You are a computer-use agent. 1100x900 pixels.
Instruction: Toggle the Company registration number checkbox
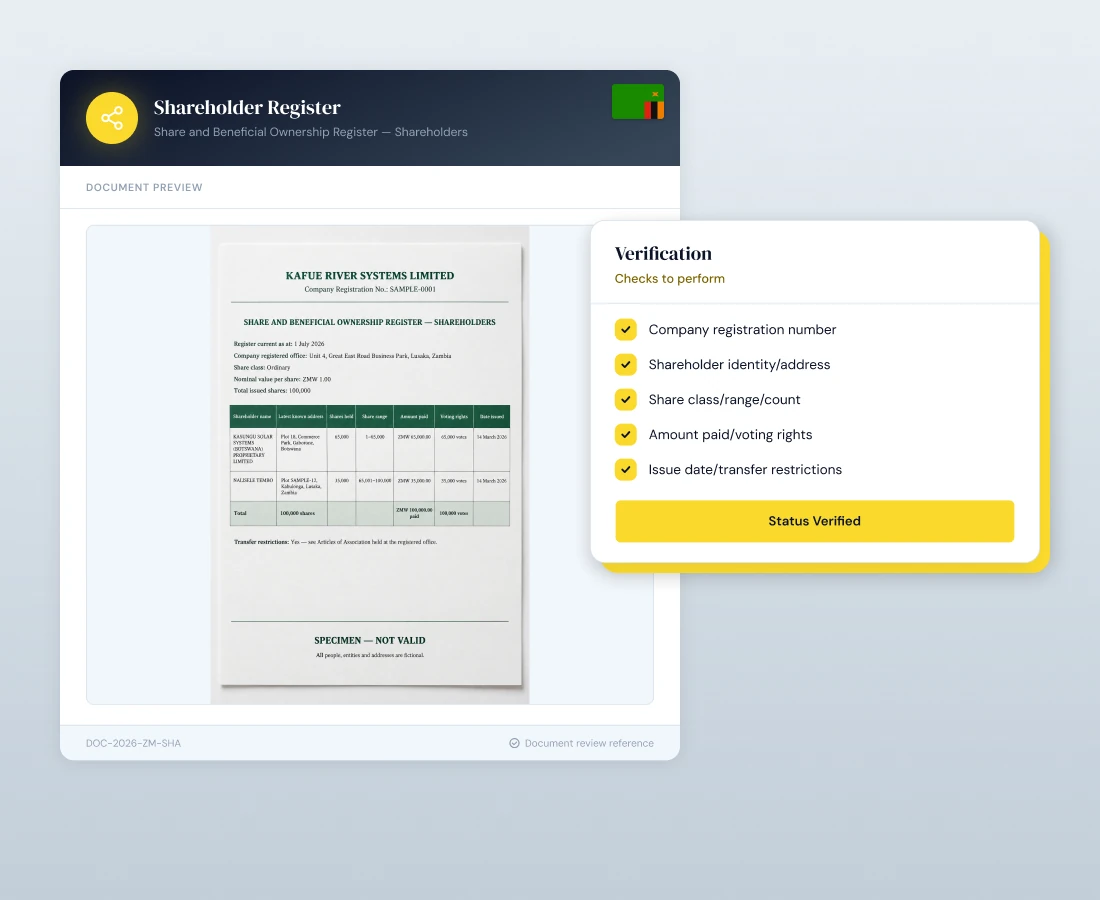click(626, 330)
